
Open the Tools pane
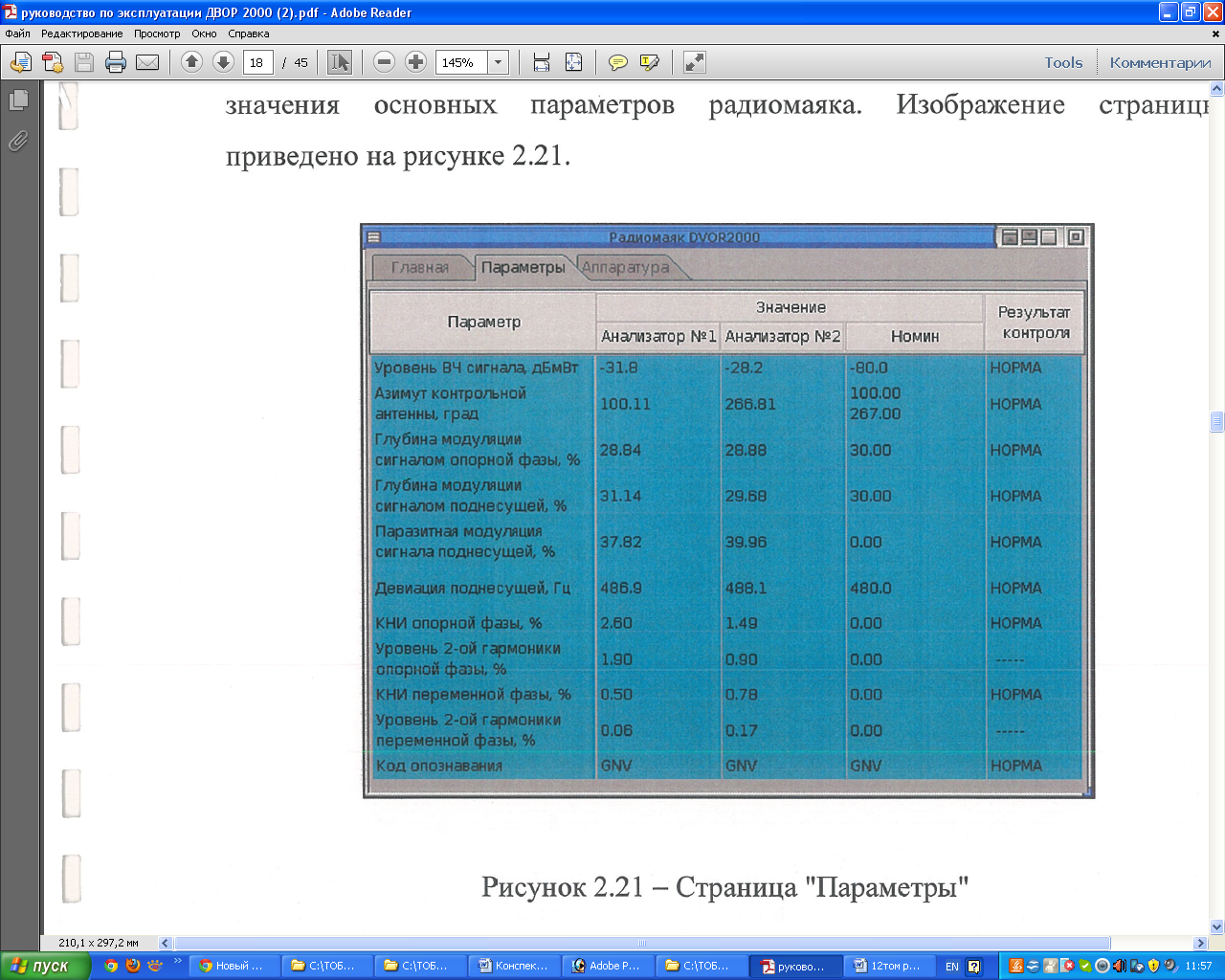tap(1063, 63)
